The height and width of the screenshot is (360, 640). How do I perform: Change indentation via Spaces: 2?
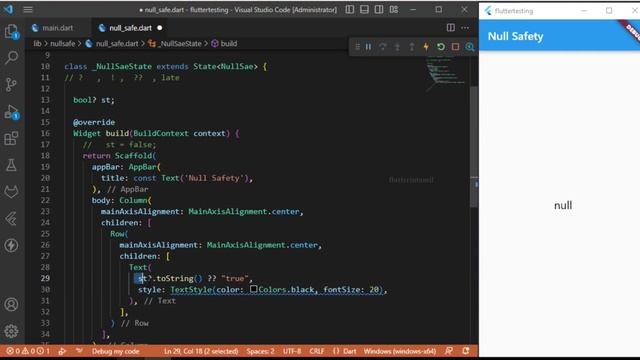tap(260, 351)
